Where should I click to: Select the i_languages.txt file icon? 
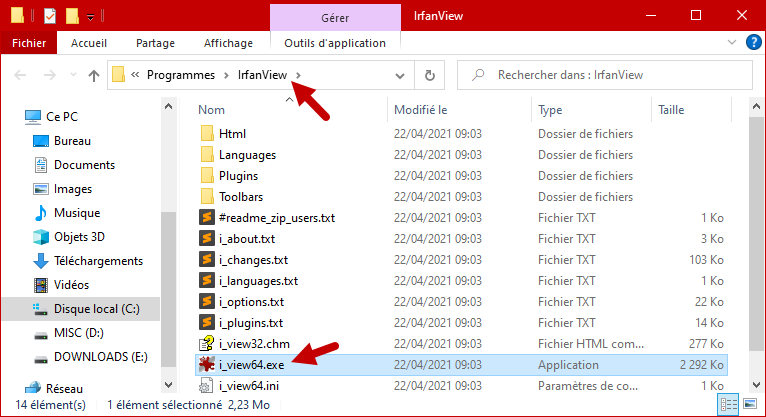tap(207, 280)
